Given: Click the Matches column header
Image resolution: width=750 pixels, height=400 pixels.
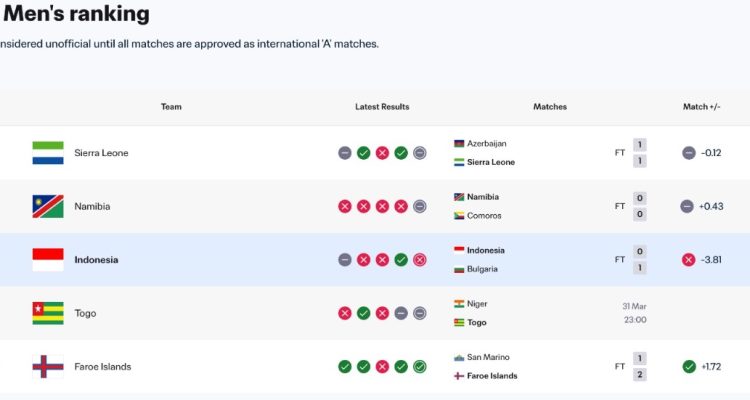Looking at the screenshot, I should [550, 107].
